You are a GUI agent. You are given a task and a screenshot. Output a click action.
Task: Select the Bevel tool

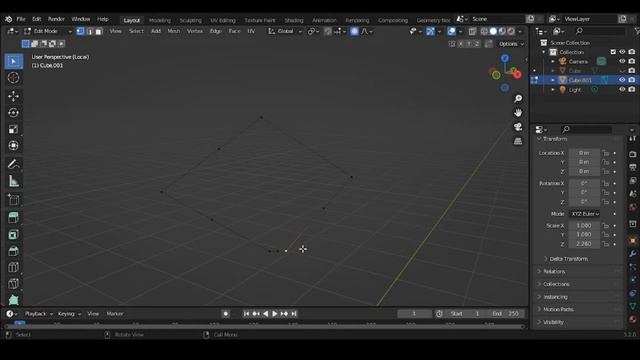(x=13, y=251)
